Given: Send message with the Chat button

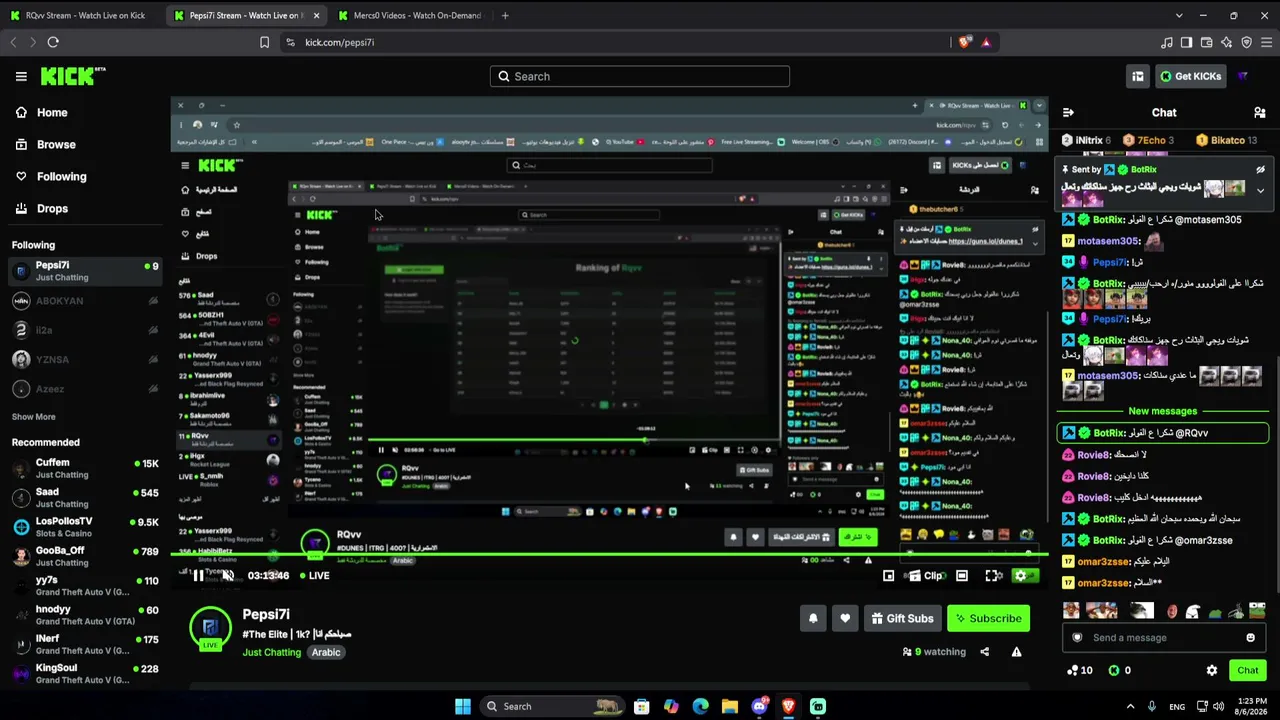Looking at the screenshot, I should point(1248,670).
